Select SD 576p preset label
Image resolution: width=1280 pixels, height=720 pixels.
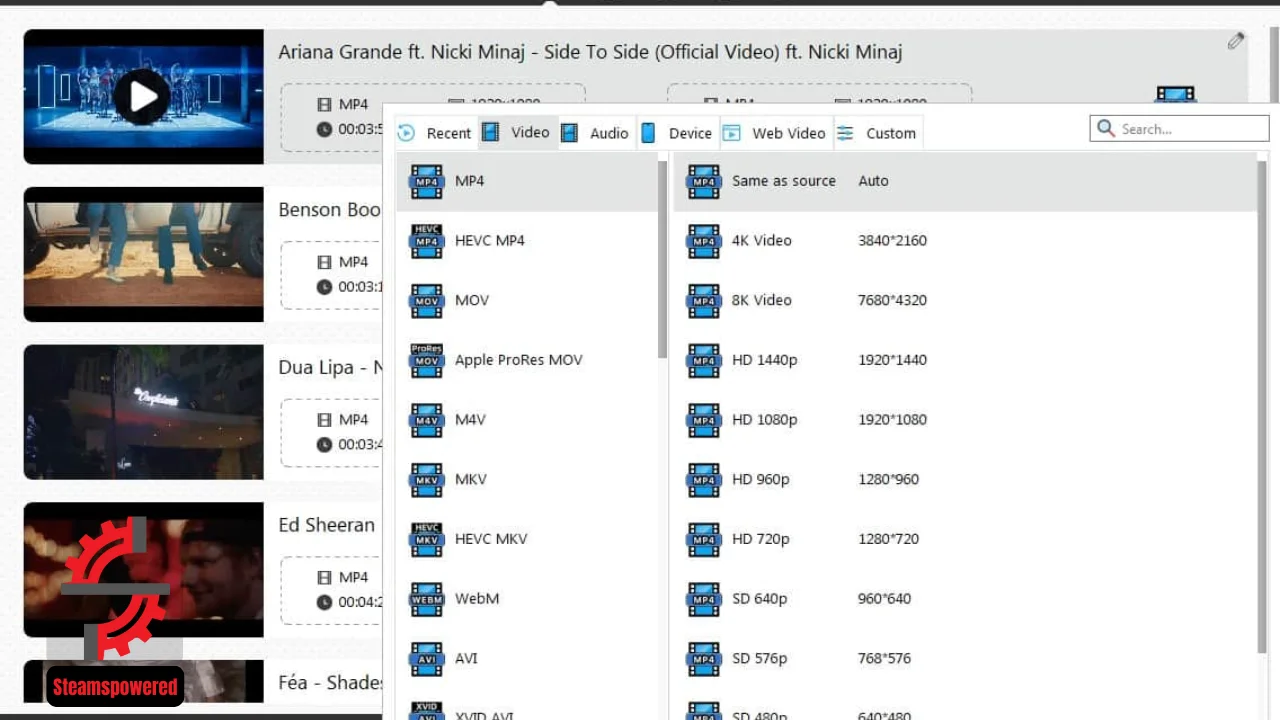pyautogui.click(x=759, y=658)
